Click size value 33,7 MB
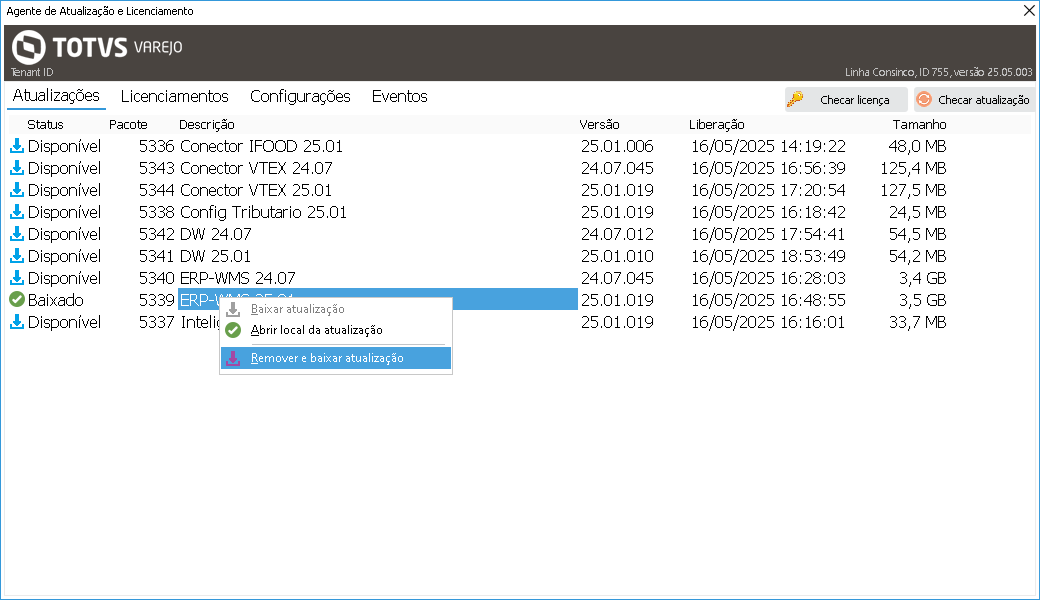Screen dimensions: 1040x600 point(917,322)
